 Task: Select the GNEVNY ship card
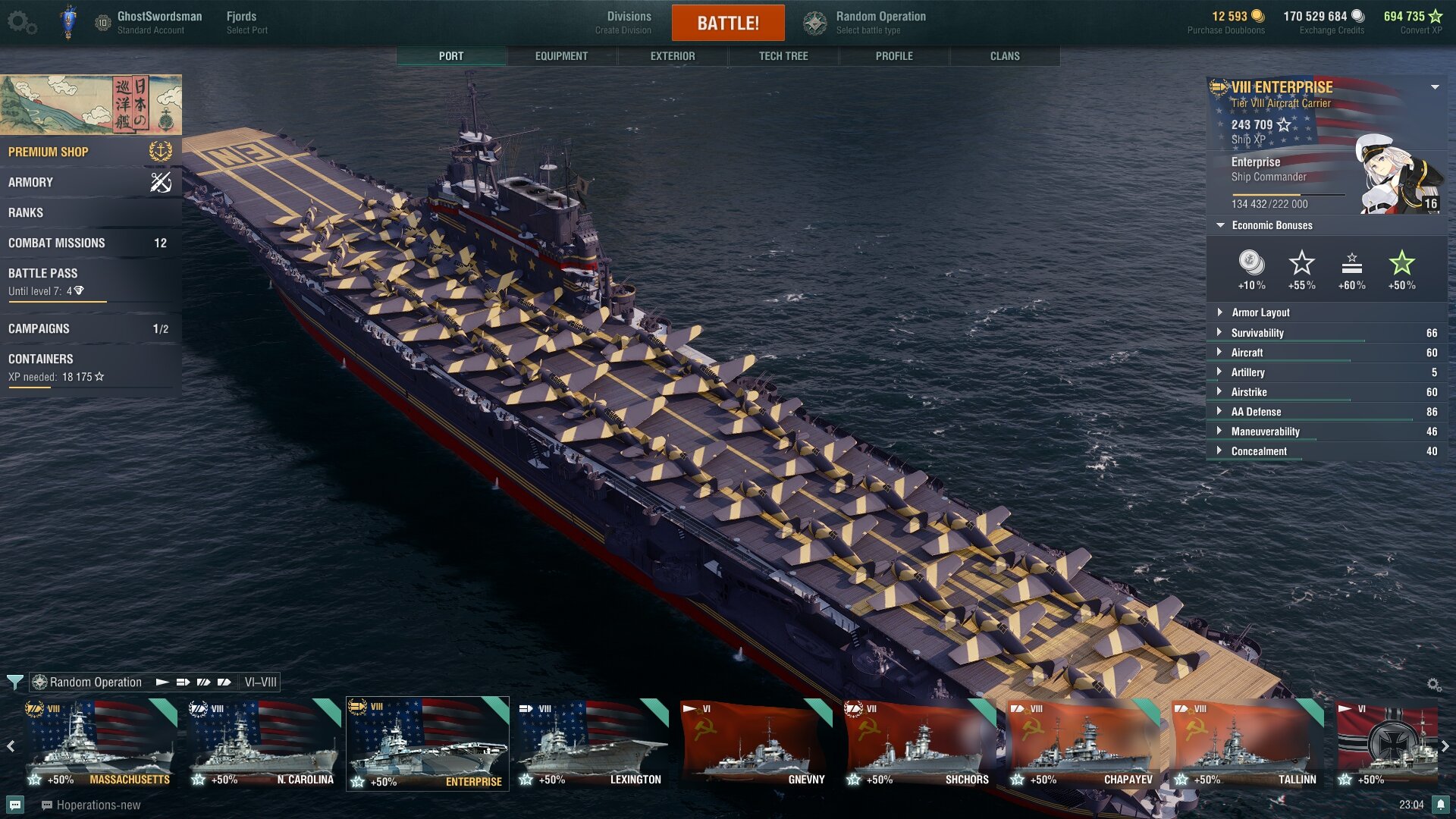pos(756,744)
